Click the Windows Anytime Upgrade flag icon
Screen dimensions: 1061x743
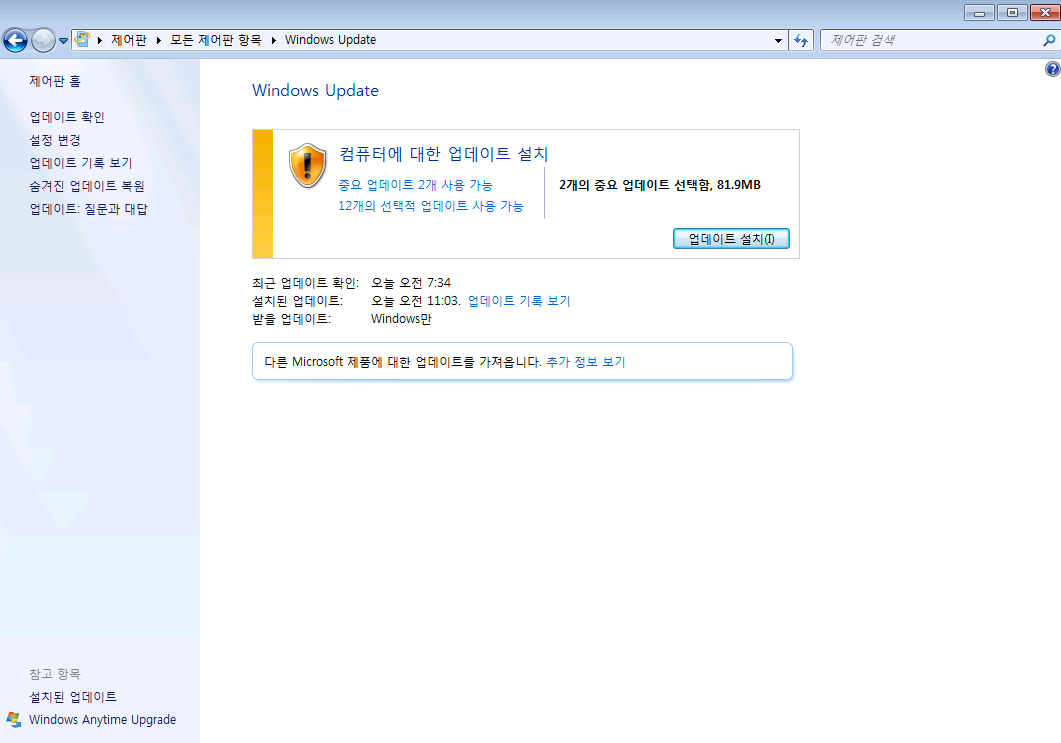point(14,719)
